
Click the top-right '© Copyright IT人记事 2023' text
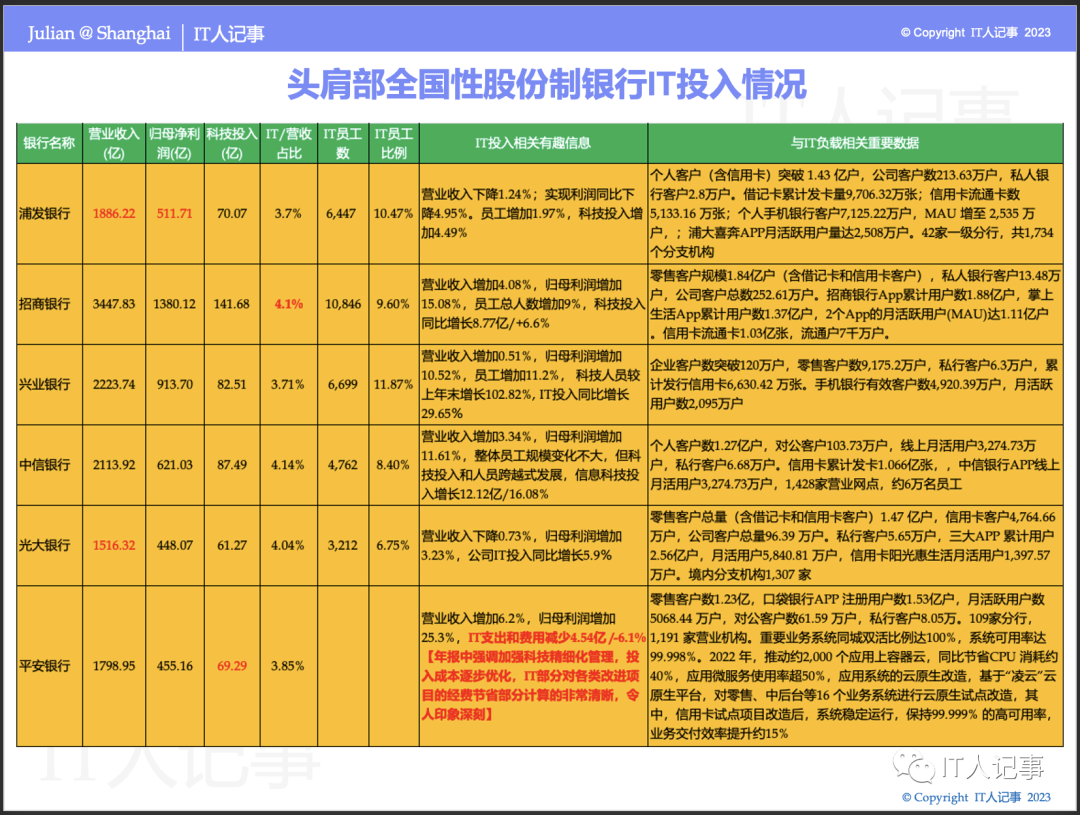975,32
